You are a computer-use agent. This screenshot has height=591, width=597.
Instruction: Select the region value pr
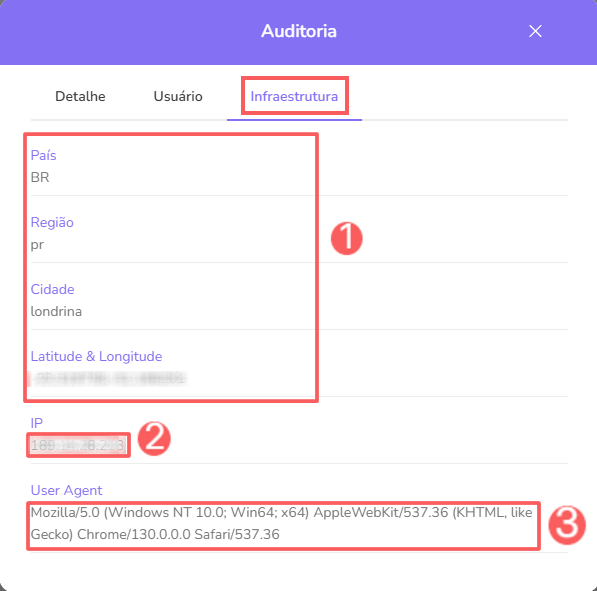coord(37,245)
